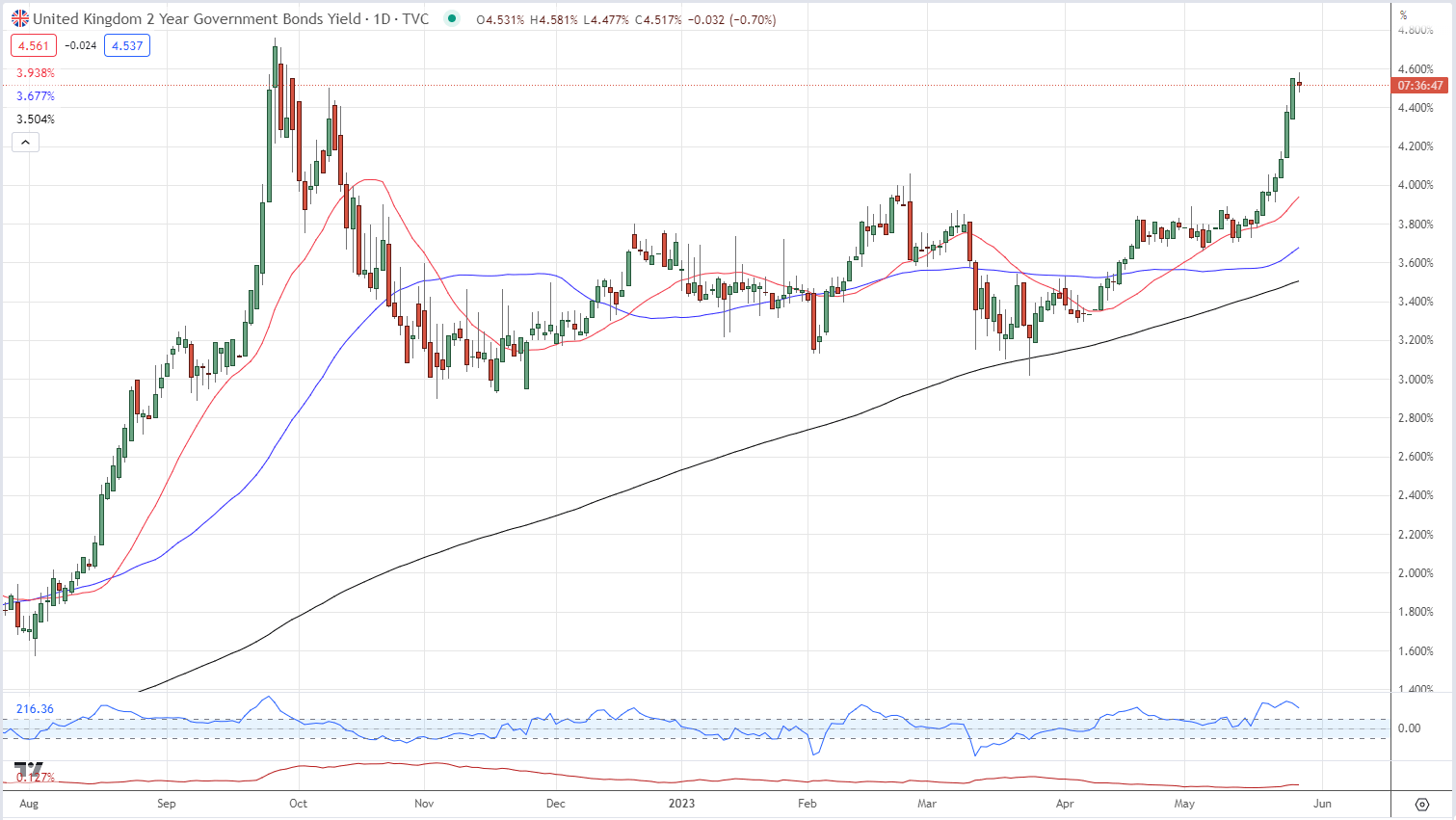Select the red moving average value 3.938%
Image resolution: width=1456 pixels, height=820 pixels.
pyautogui.click(x=36, y=73)
